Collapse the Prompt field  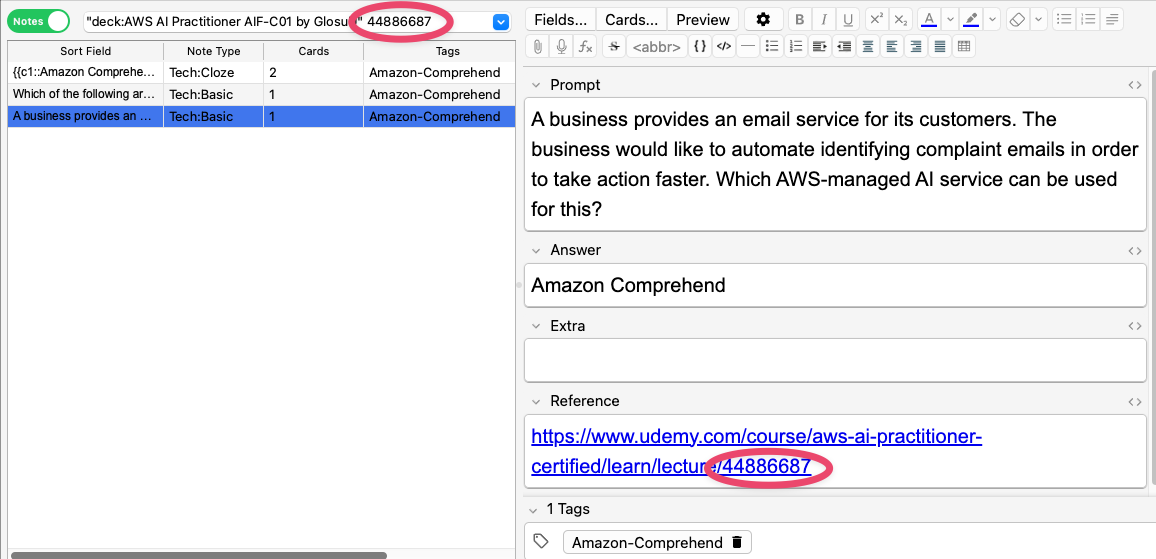[x=536, y=86]
